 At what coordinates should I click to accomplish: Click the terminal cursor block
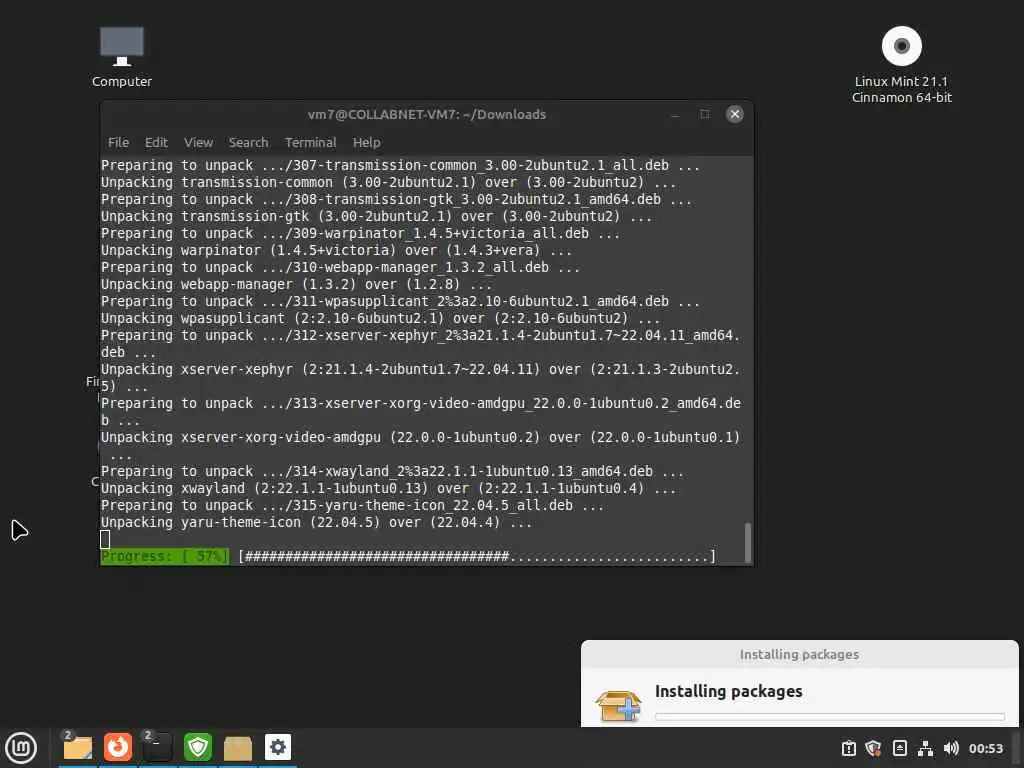(105, 539)
